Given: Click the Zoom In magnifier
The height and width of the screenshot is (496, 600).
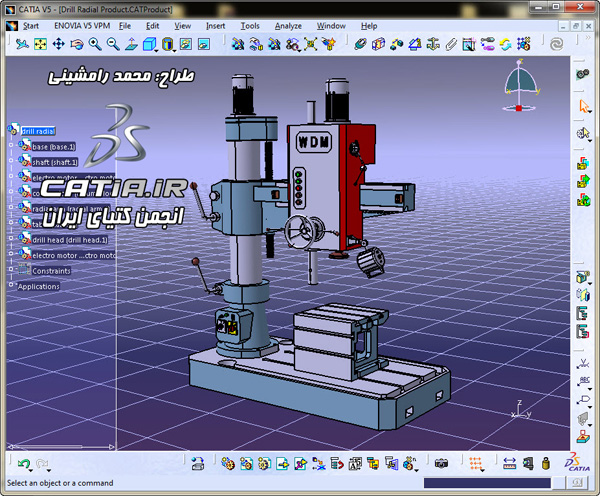Looking at the screenshot, I should point(95,44).
